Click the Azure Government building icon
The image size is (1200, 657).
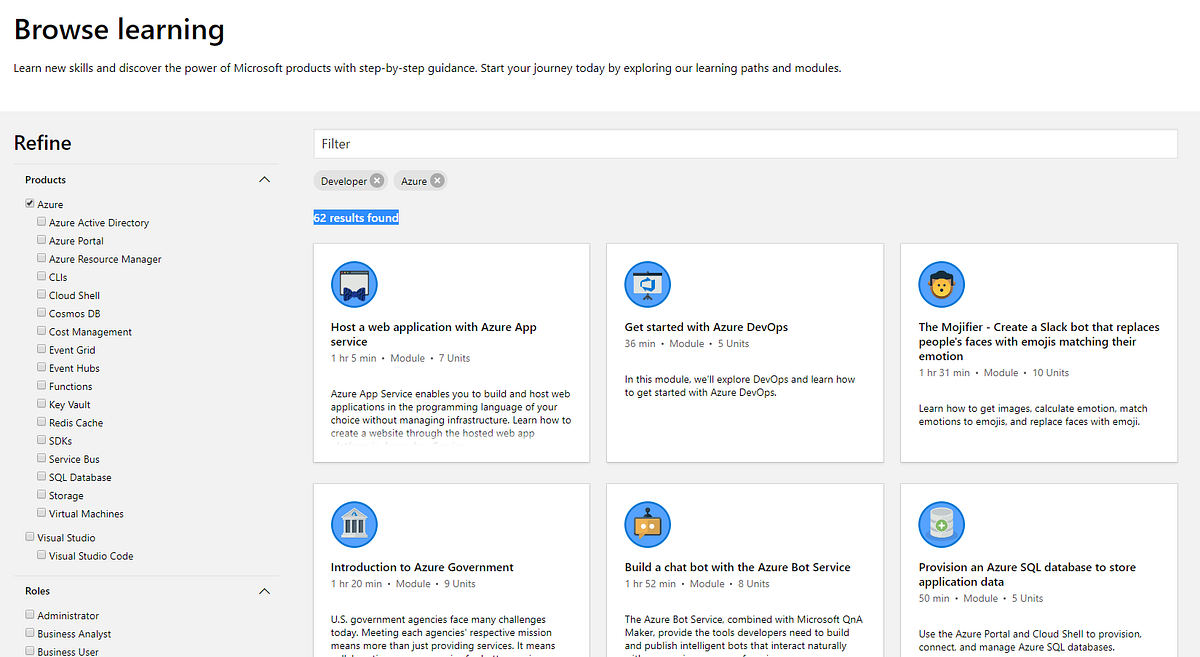(354, 524)
